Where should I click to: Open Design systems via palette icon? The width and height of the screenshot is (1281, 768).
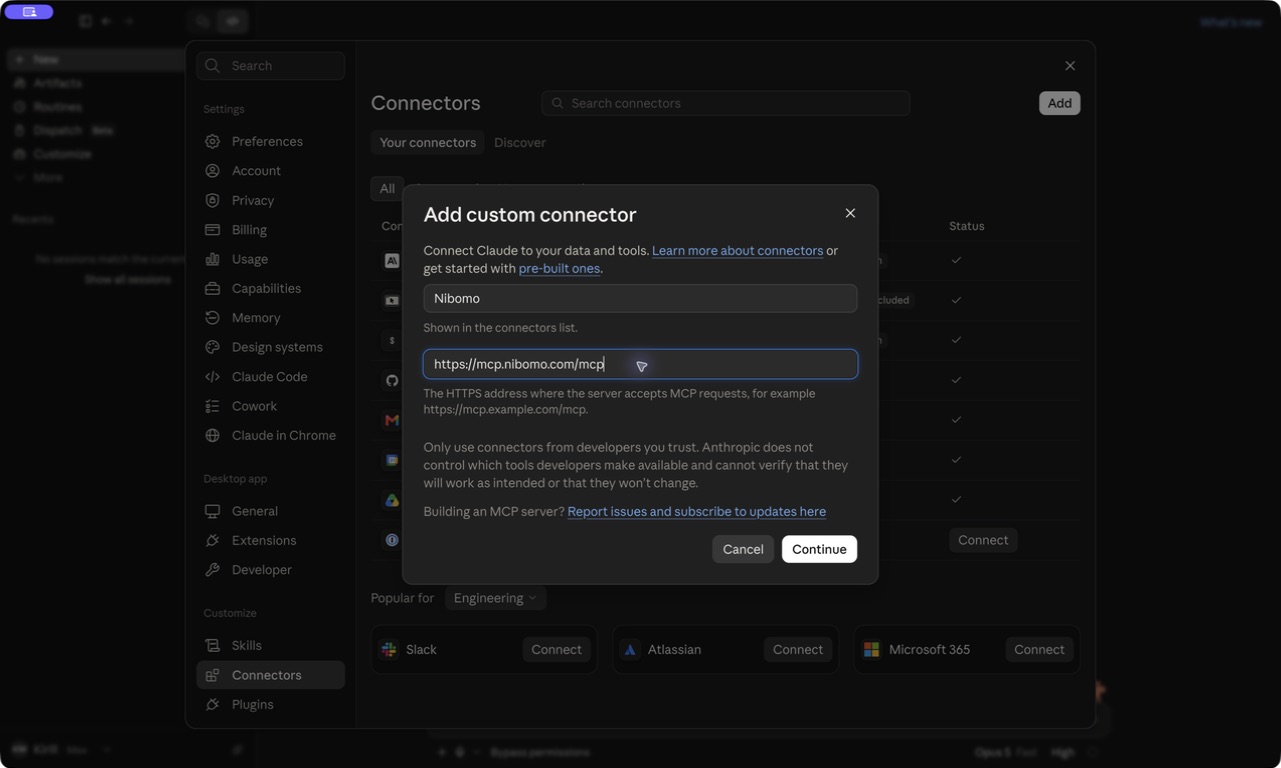212,347
